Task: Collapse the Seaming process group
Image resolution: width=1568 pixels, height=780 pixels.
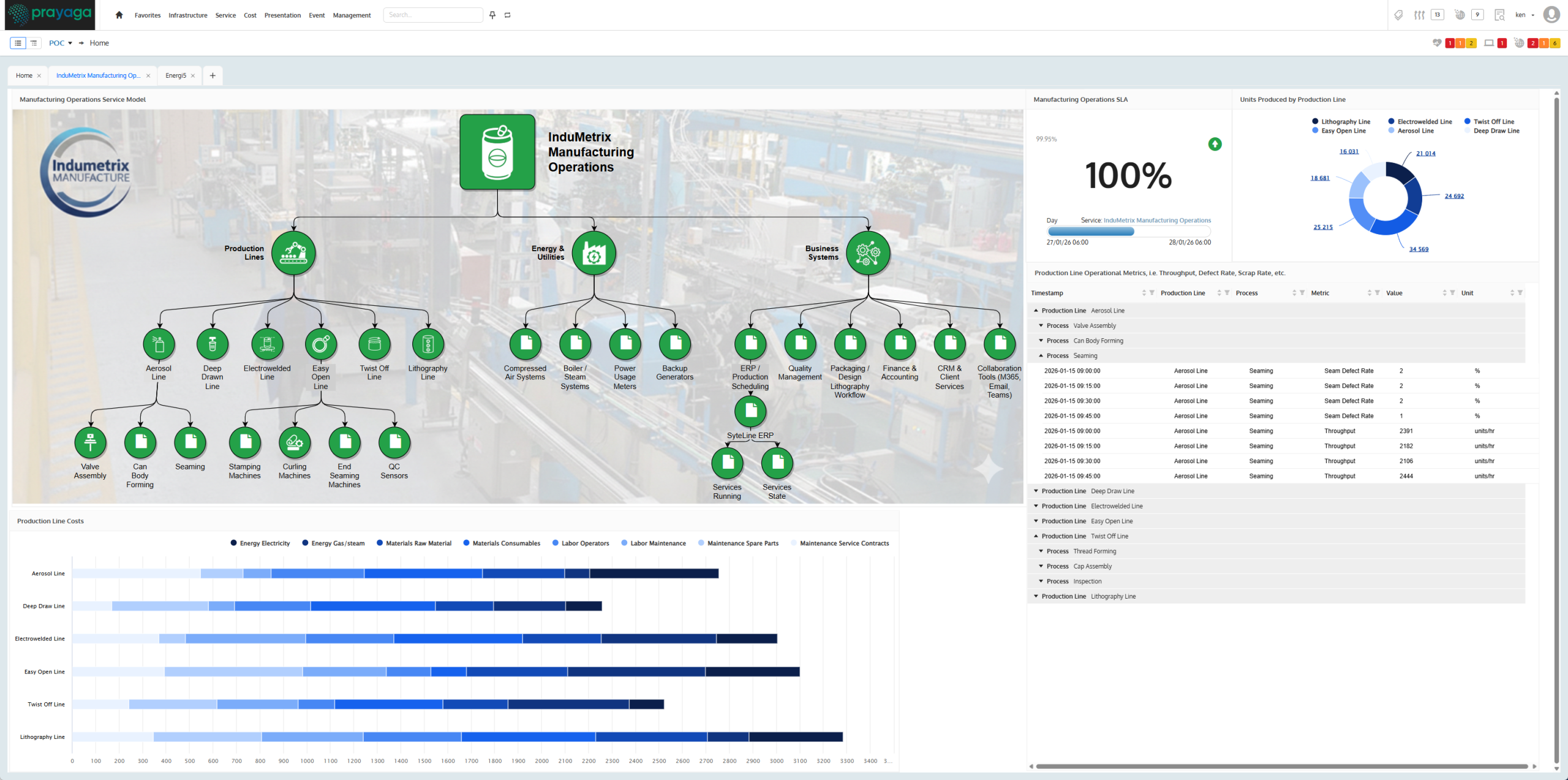Action: [x=1041, y=355]
